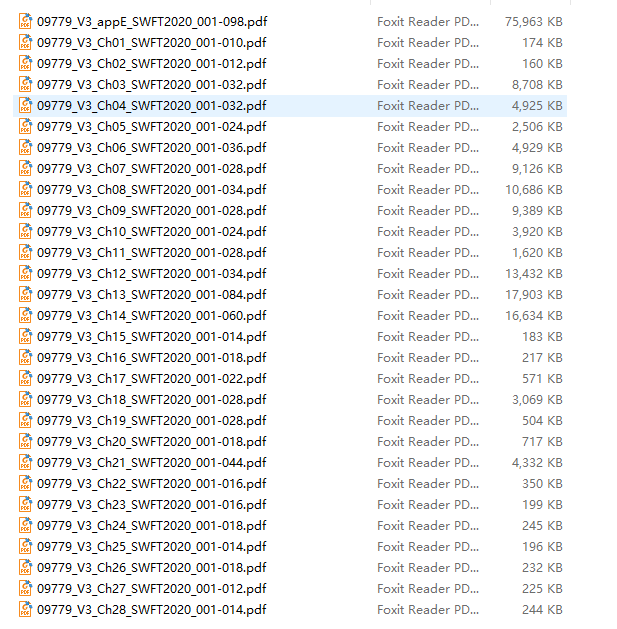Select the 13,432 KB size cell
This screenshot has width=617, height=629.
coord(534,274)
